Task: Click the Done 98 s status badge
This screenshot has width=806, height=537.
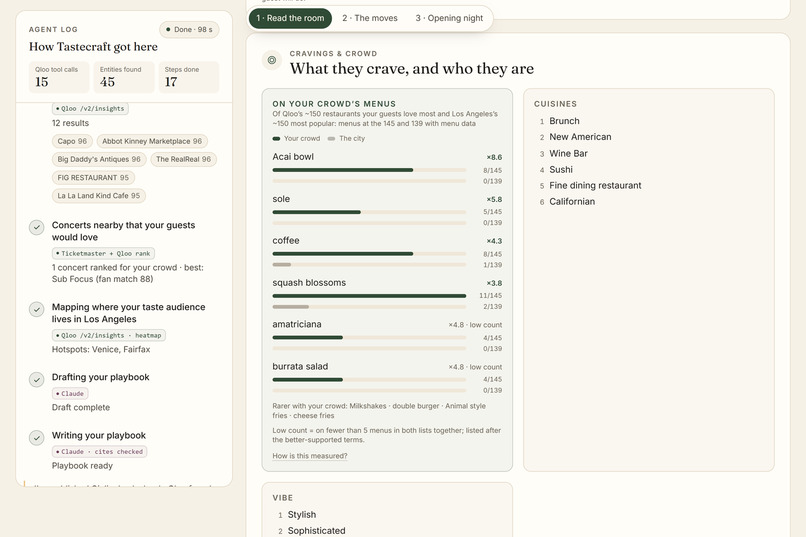Action: 189,29
